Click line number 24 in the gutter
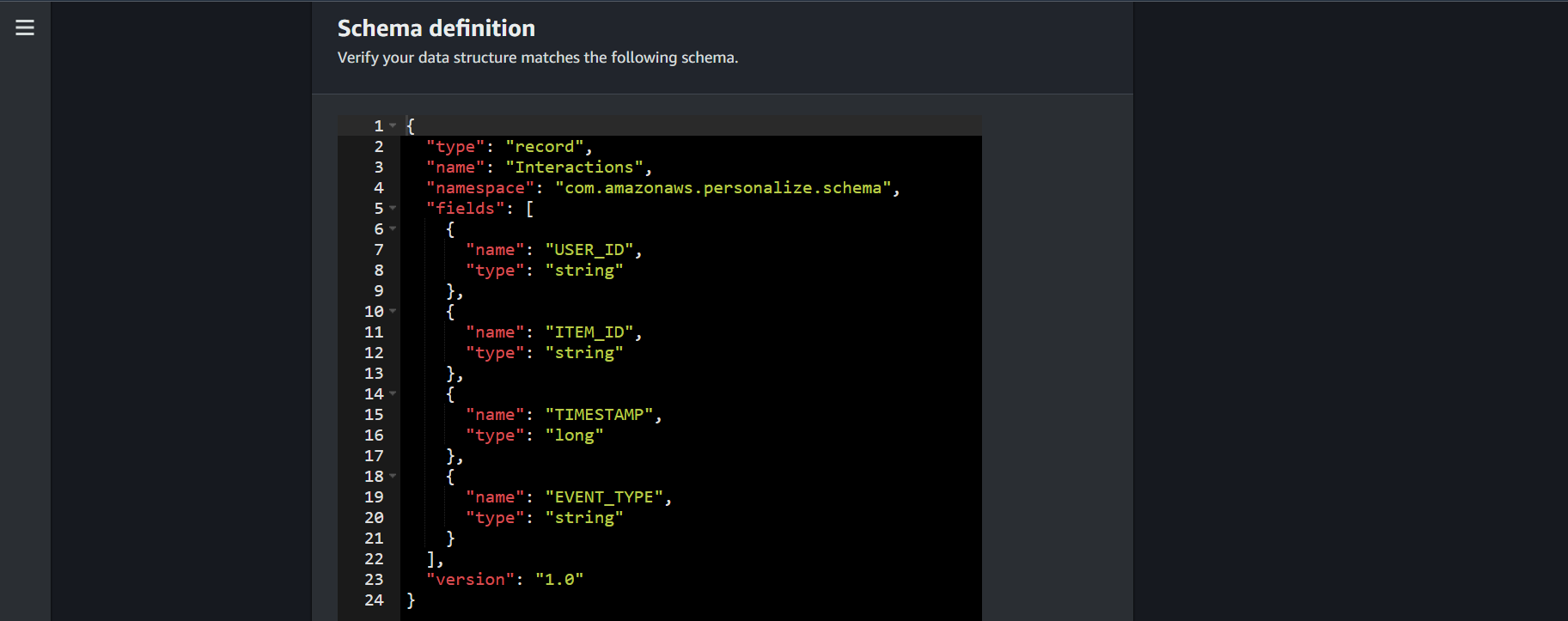Viewport: 1568px width, 621px height. point(374,600)
